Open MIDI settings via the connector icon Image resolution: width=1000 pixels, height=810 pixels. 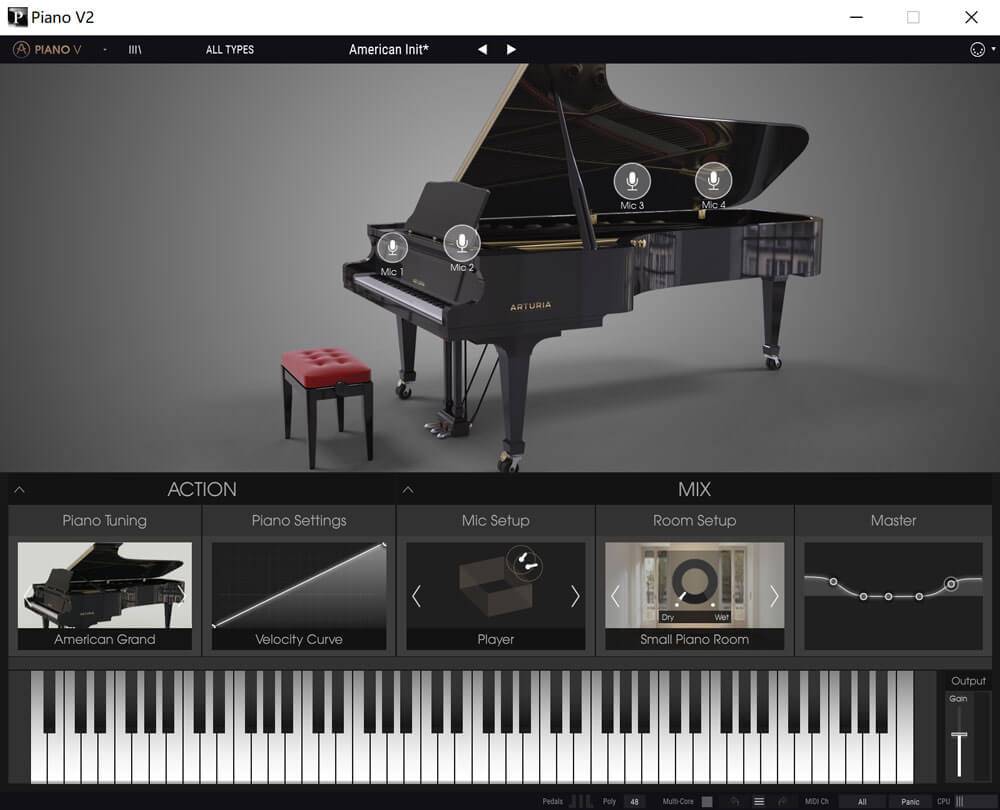(x=977, y=50)
